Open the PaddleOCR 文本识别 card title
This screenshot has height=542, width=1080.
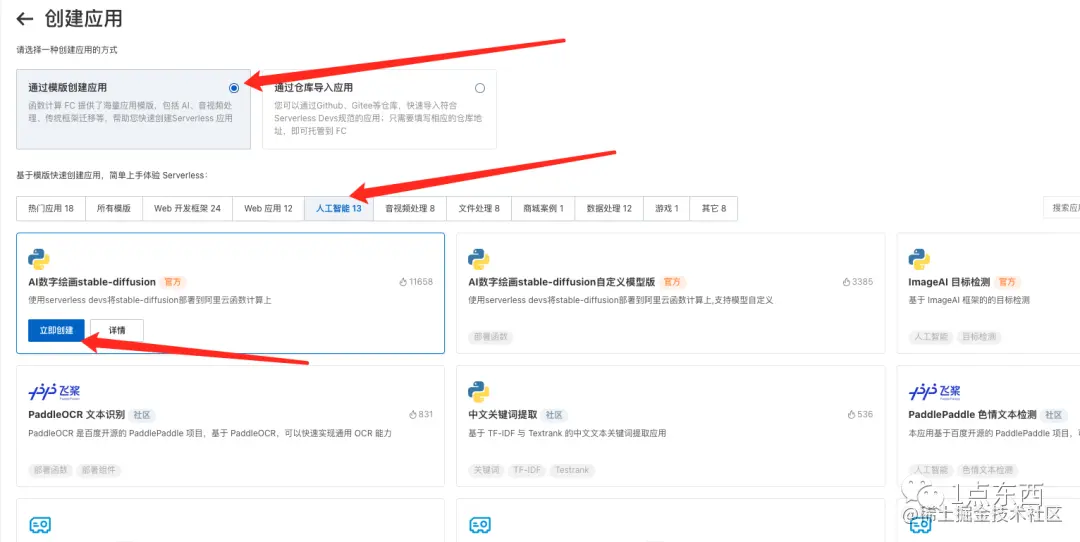tap(76, 415)
